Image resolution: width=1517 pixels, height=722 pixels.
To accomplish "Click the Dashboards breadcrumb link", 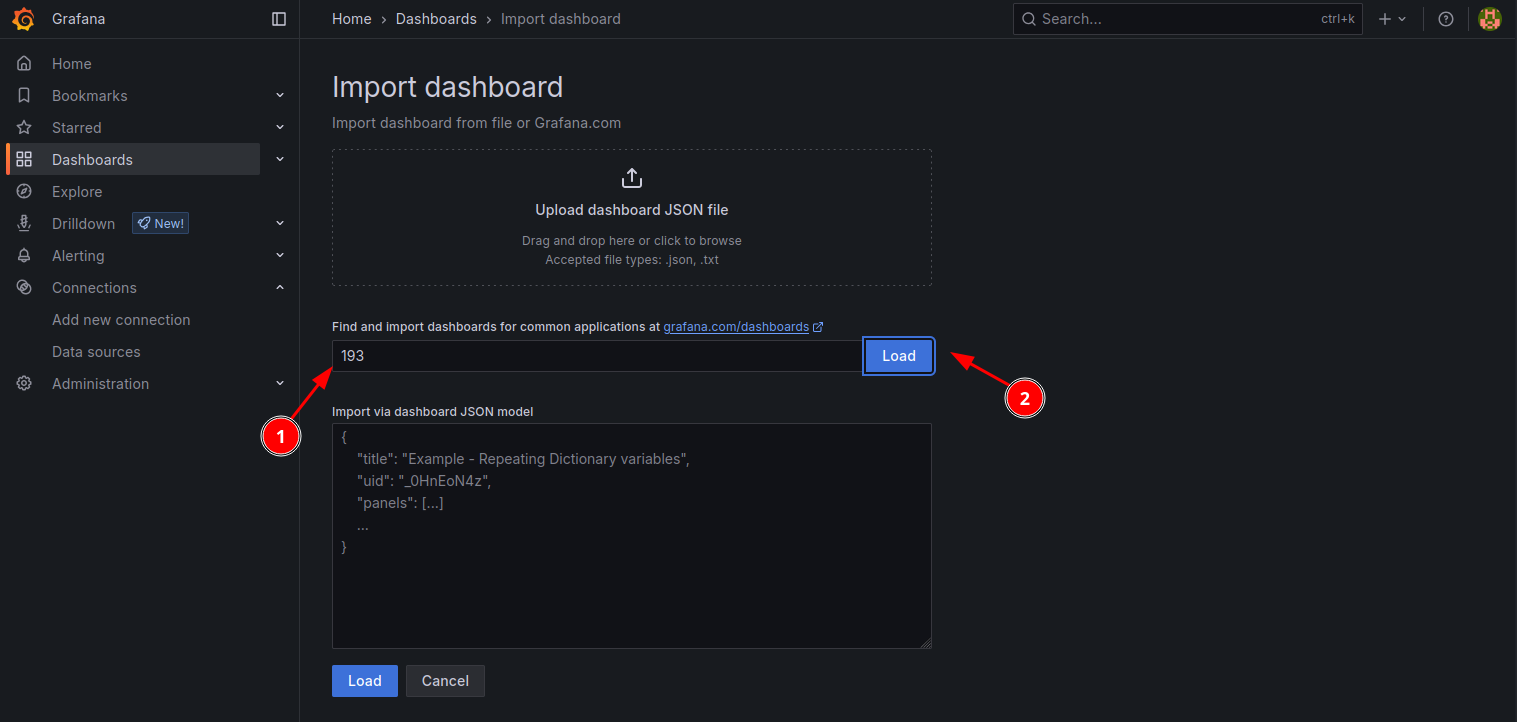I will [x=436, y=19].
